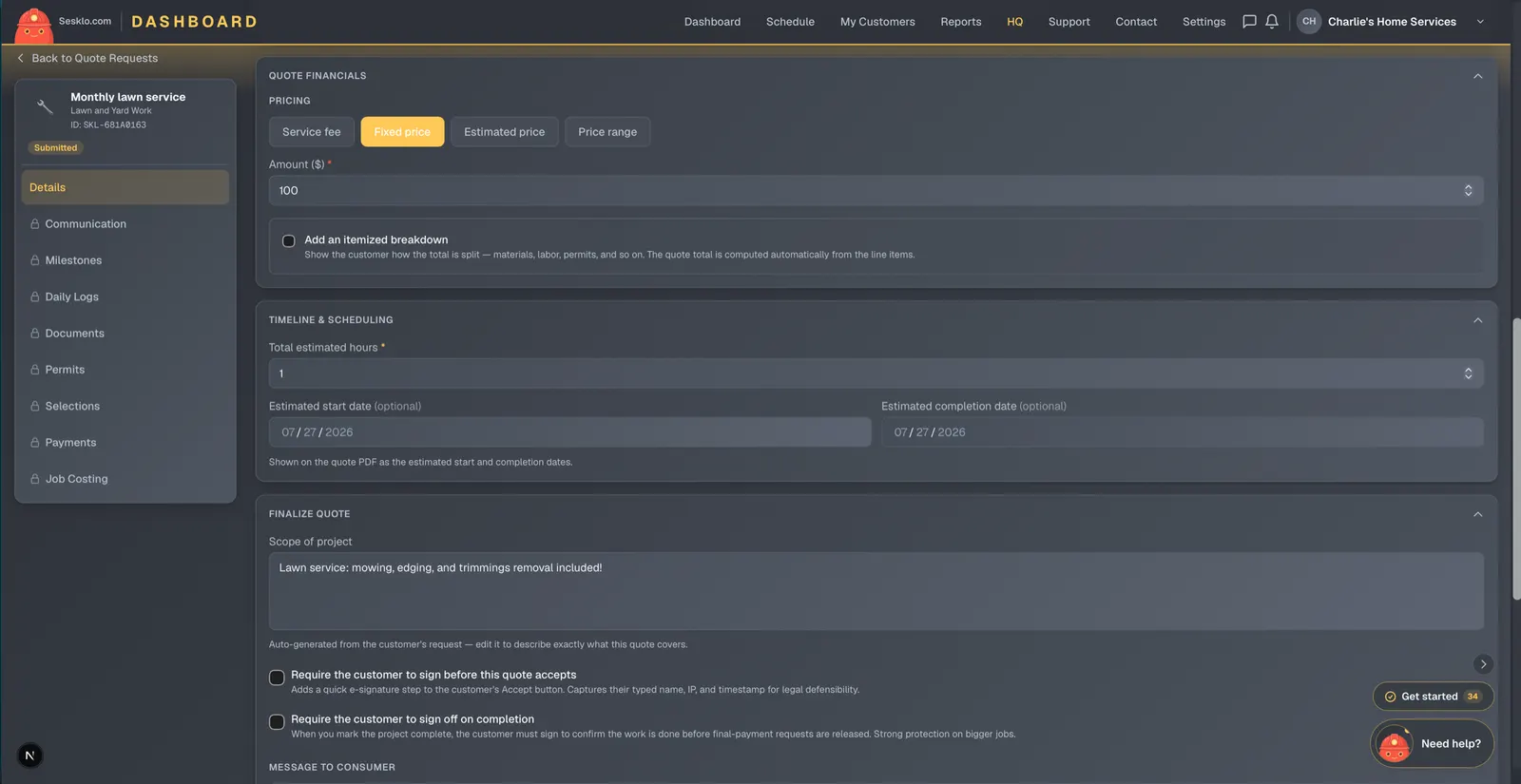Click the lock icon beside Communication
This screenshot has height=784, width=1521.
(x=35, y=224)
